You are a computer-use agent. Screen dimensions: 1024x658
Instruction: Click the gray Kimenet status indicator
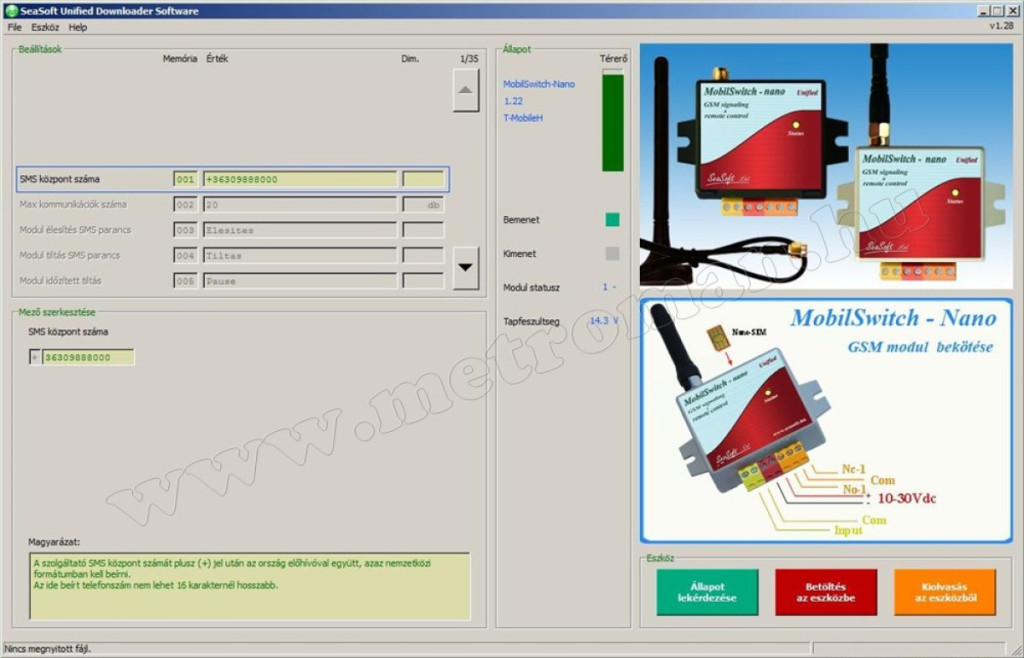pyautogui.click(x=612, y=254)
